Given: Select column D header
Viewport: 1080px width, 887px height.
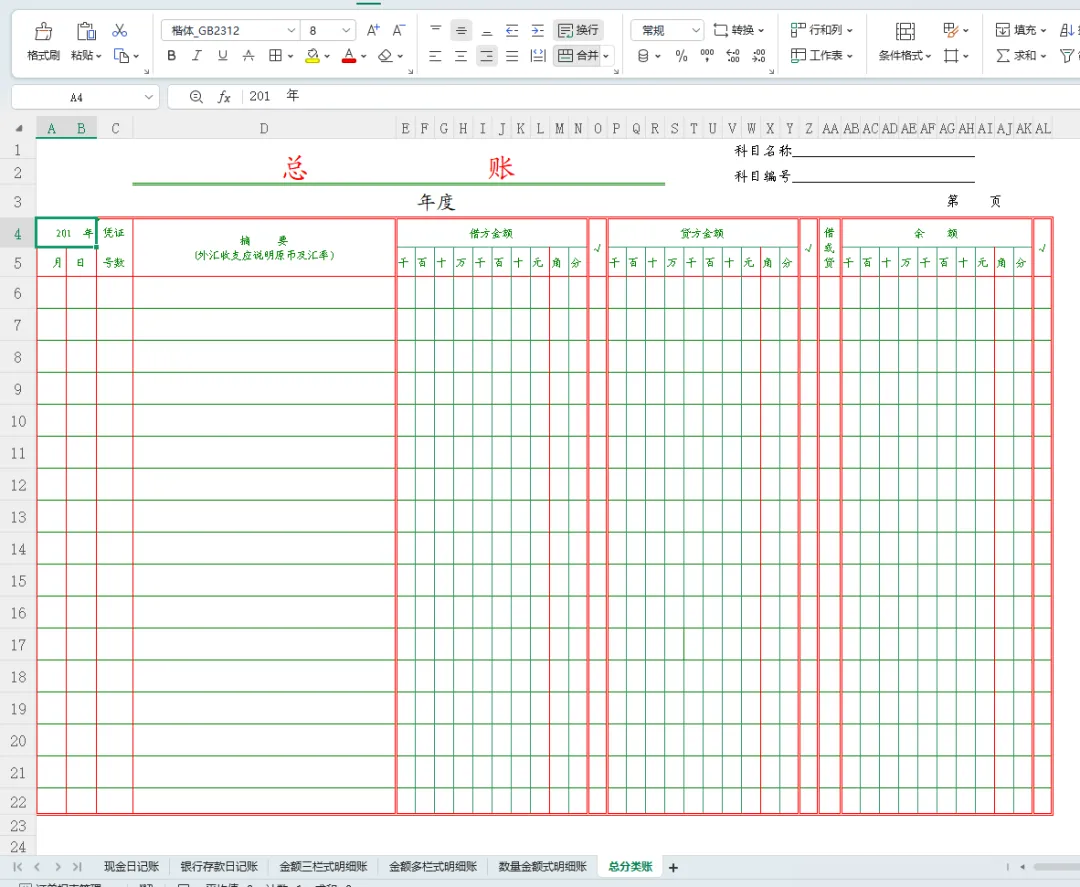Looking at the screenshot, I should [x=264, y=129].
